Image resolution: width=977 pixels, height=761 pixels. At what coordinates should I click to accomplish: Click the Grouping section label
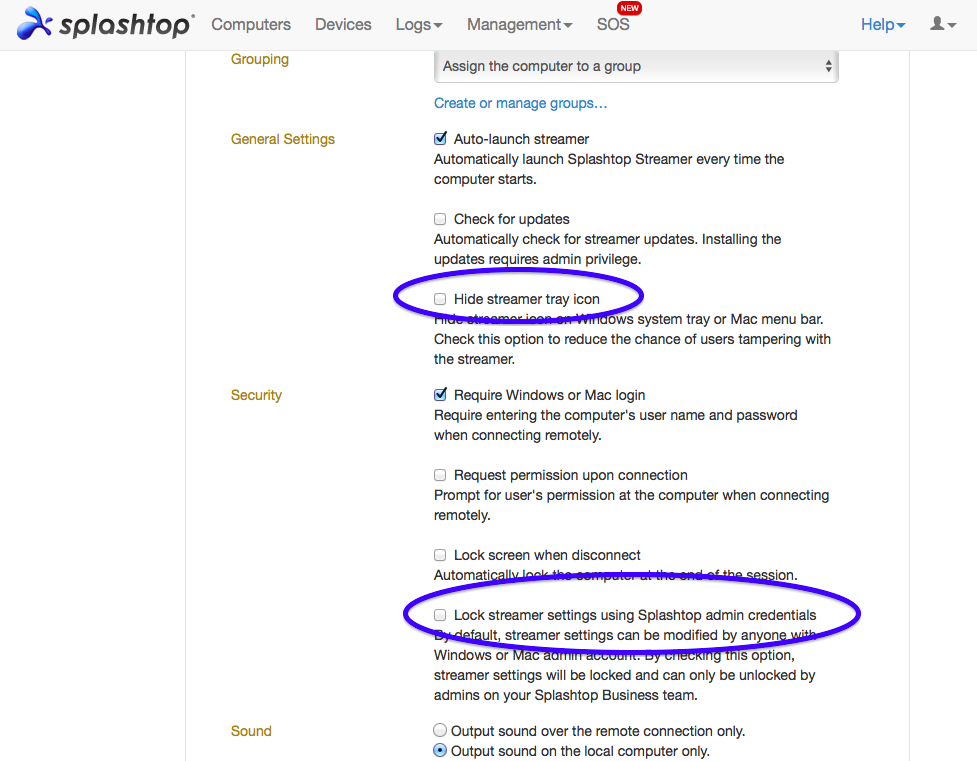pos(260,59)
